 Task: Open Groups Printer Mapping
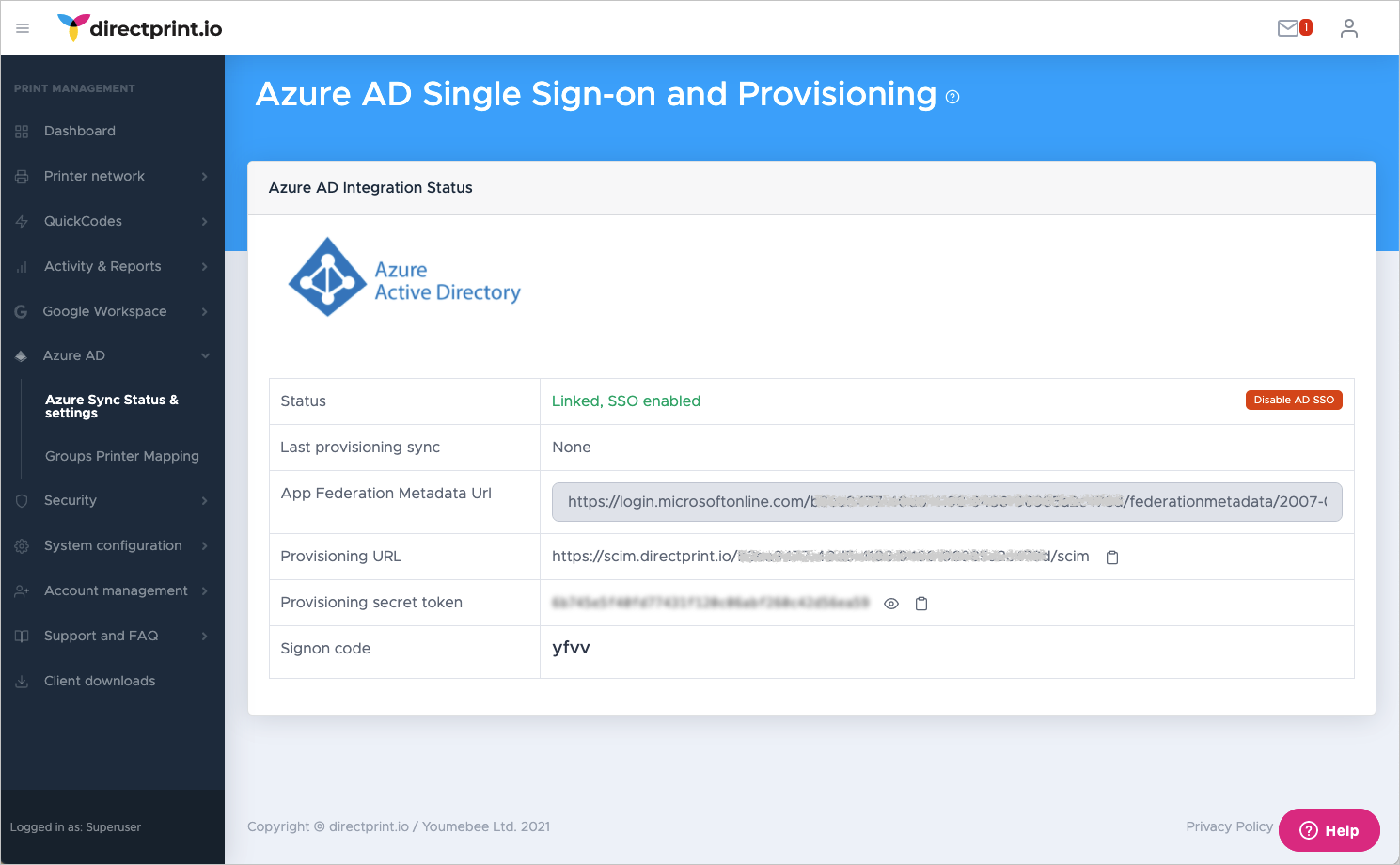pos(122,456)
